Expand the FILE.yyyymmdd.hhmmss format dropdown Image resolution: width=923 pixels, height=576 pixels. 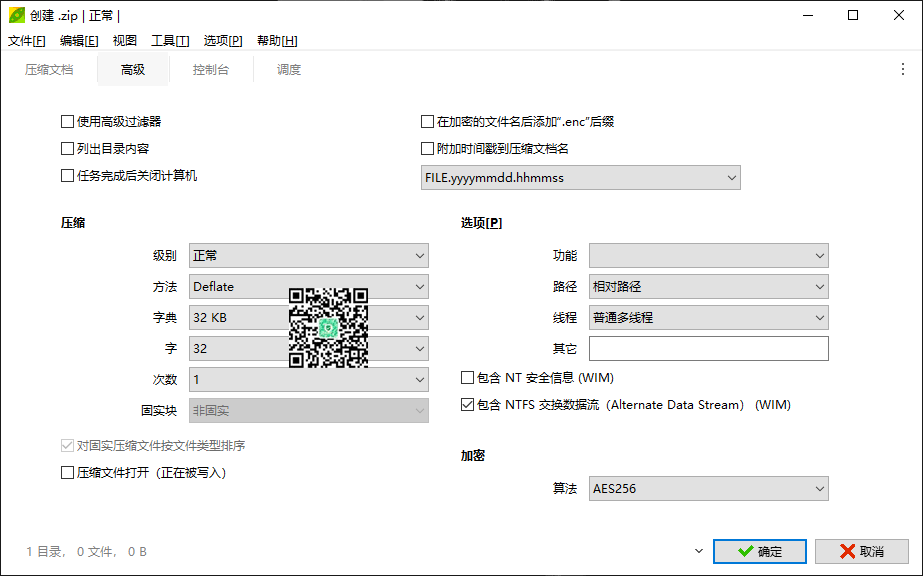[580, 178]
